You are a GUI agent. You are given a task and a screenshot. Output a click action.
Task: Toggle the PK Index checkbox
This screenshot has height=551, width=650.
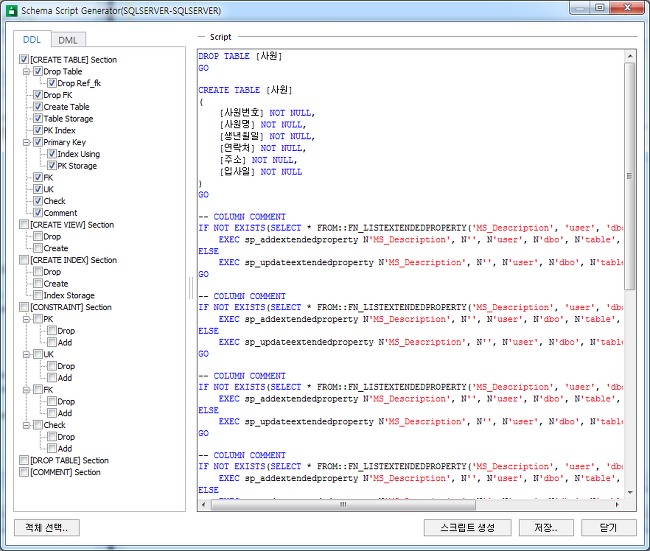tap(38, 130)
